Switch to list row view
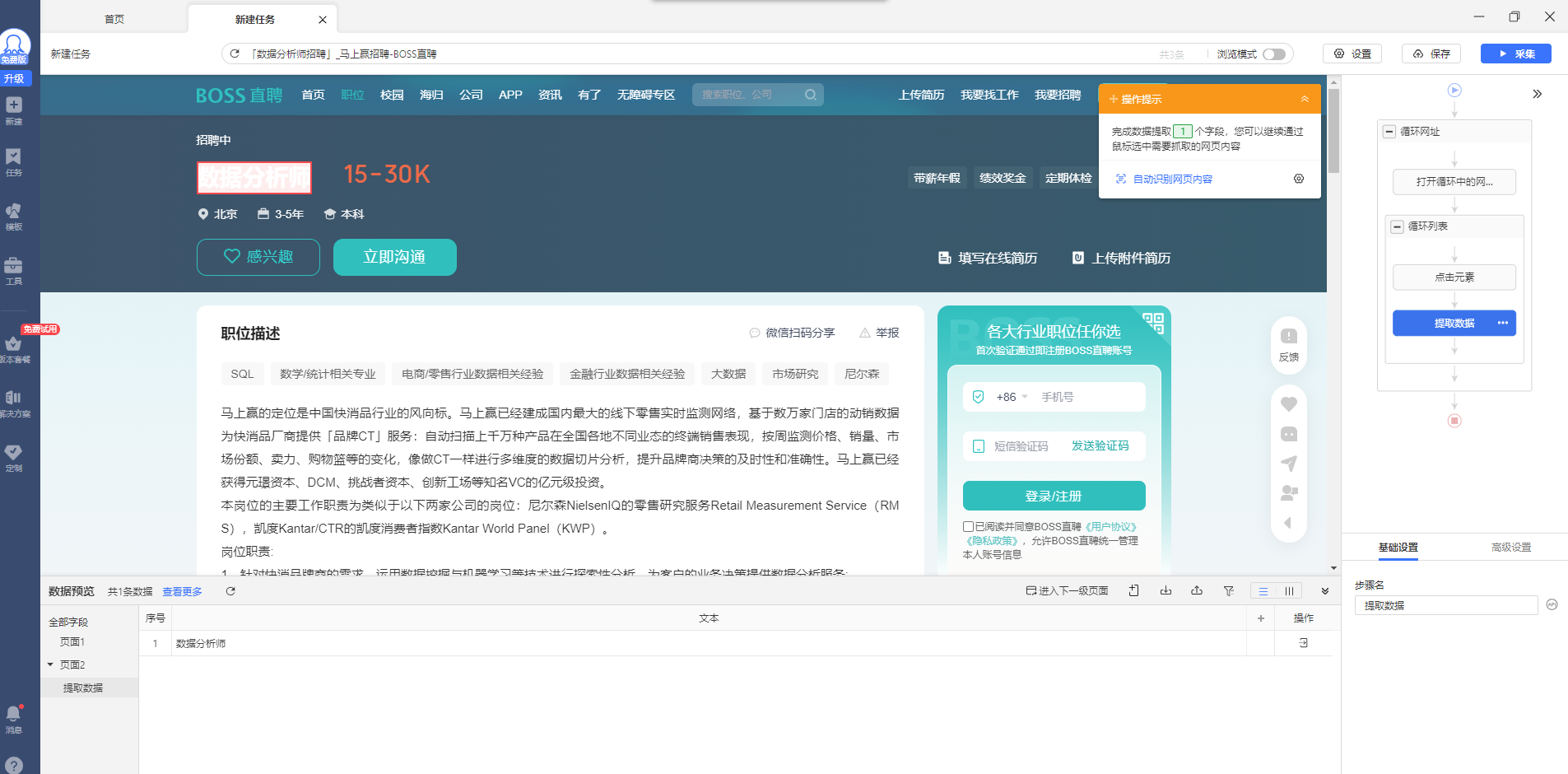The height and width of the screenshot is (774, 1568). pyautogui.click(x=1263, y=590)
